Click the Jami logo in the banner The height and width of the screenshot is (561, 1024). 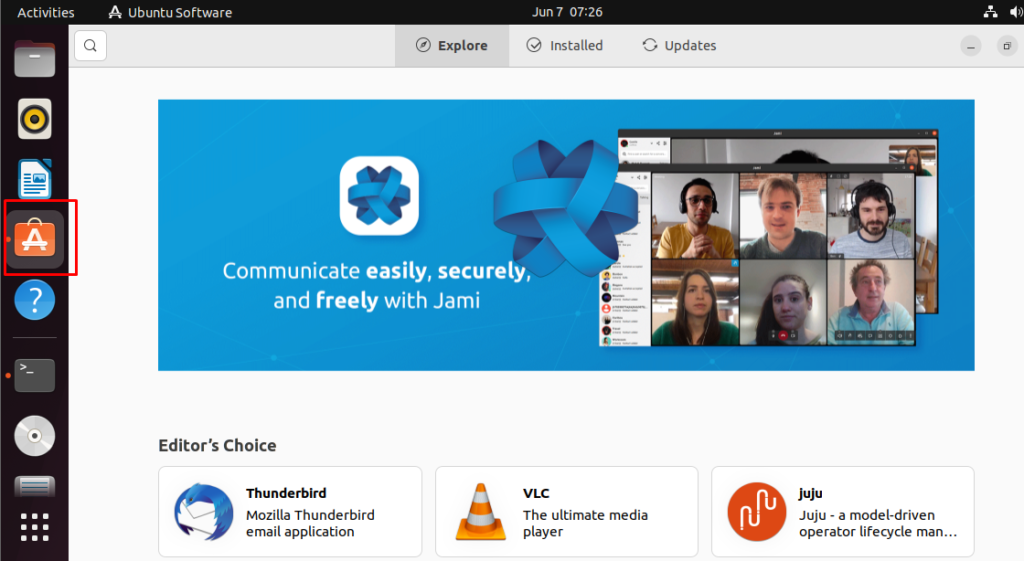pos(379,195)
